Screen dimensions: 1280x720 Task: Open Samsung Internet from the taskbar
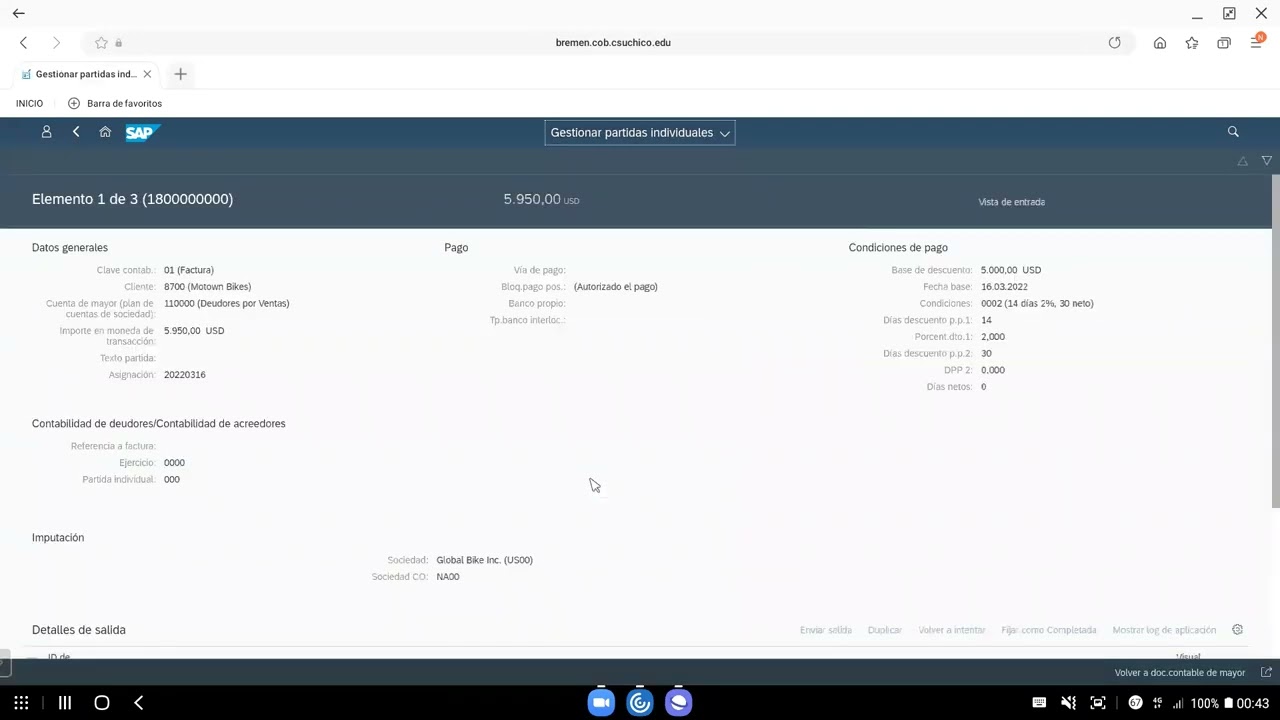click(679, 703)
